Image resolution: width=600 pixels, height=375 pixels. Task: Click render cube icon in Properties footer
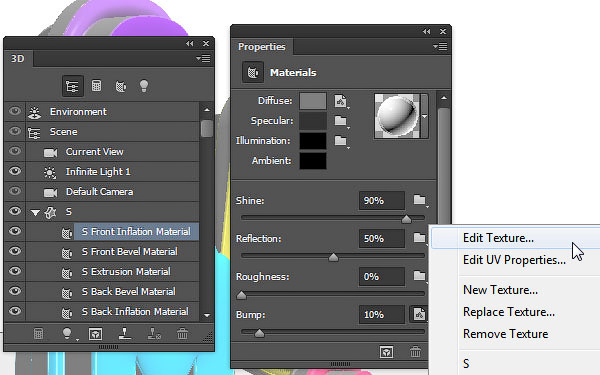pyautogui.click(x=386, y=352)
